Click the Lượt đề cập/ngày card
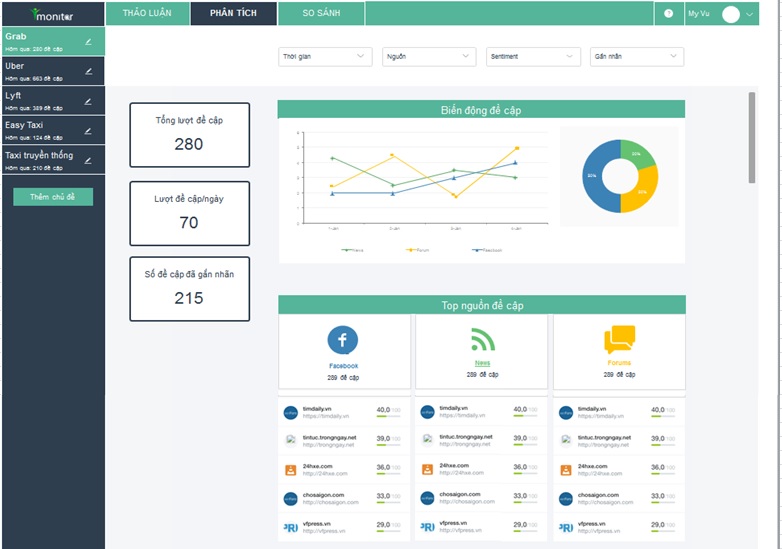The height and width of the screenshot is (549, 782). click(190, 213)
